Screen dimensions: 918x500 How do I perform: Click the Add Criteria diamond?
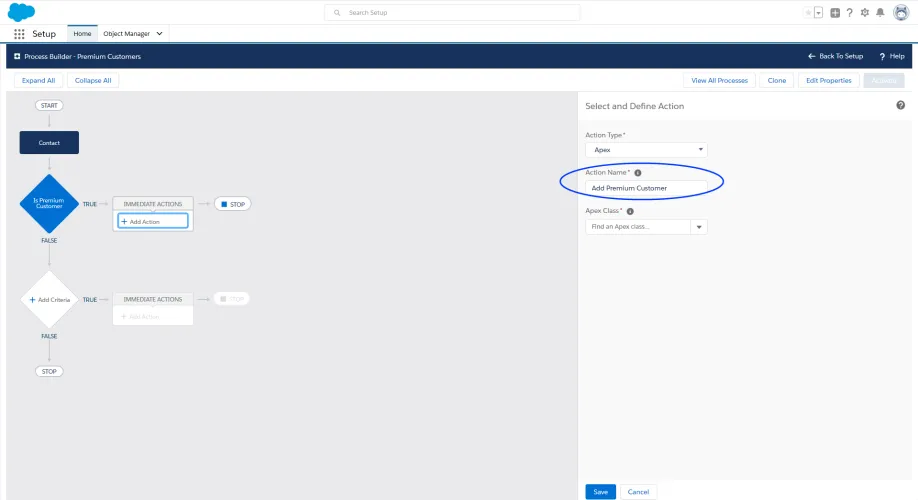[49, 299]
